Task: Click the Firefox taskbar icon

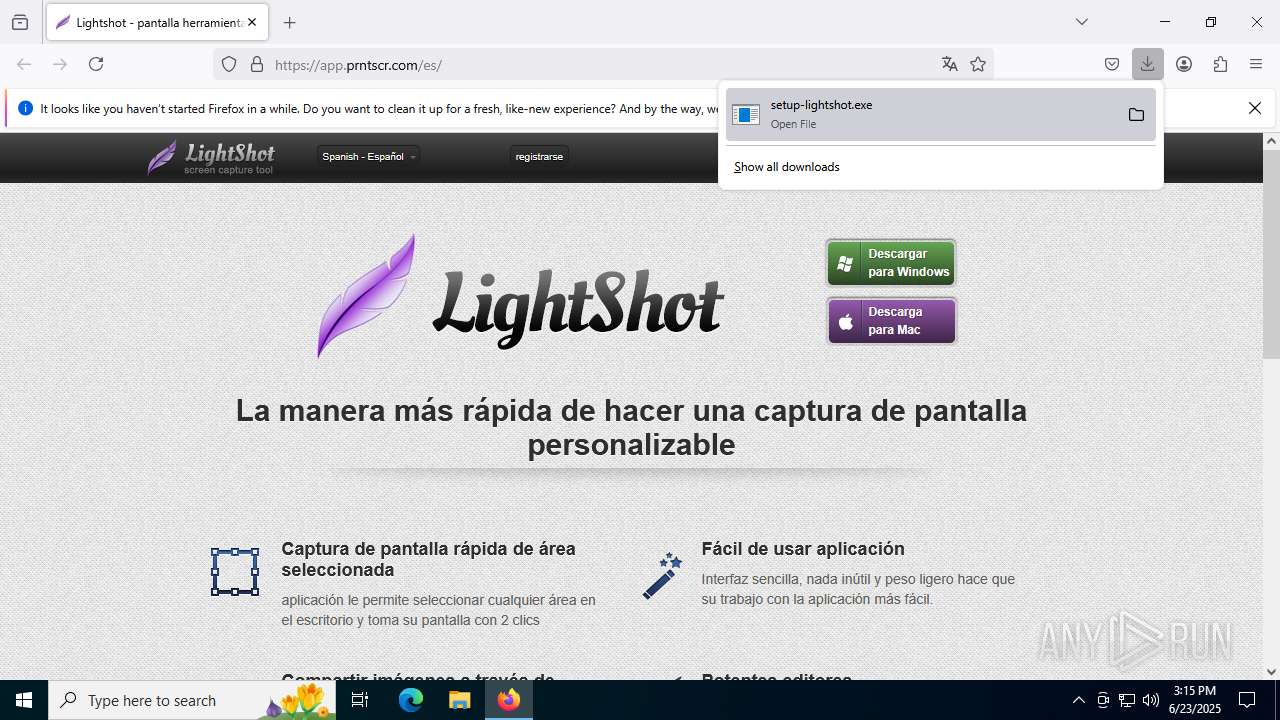Action: [x=509, y=700]
